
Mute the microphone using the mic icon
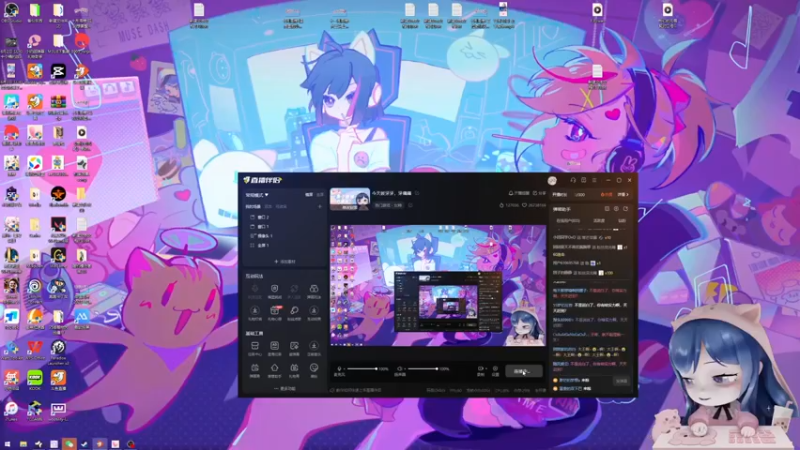pos(339,368)
